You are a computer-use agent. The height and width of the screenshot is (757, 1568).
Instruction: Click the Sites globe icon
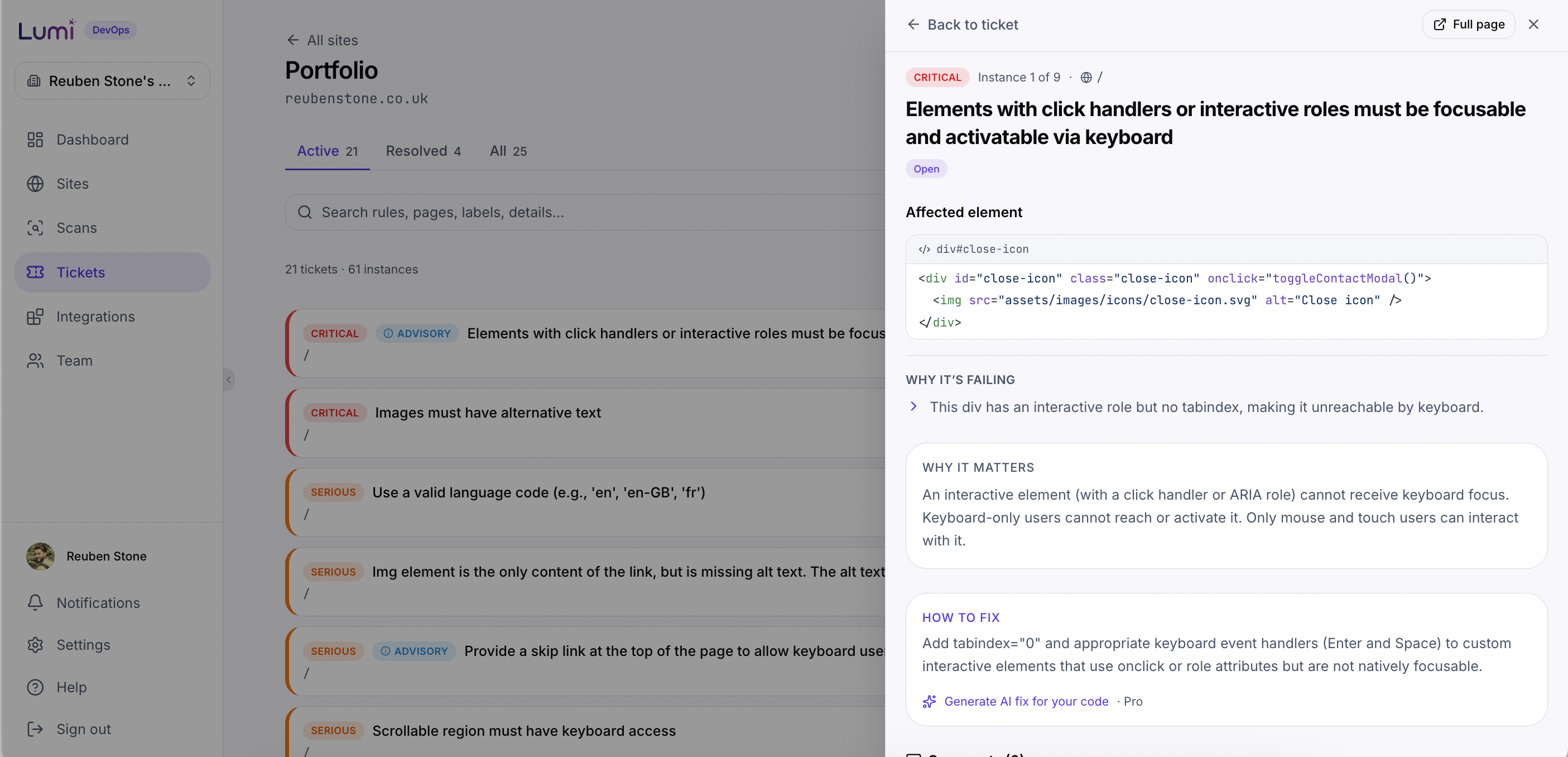[35, 183]
